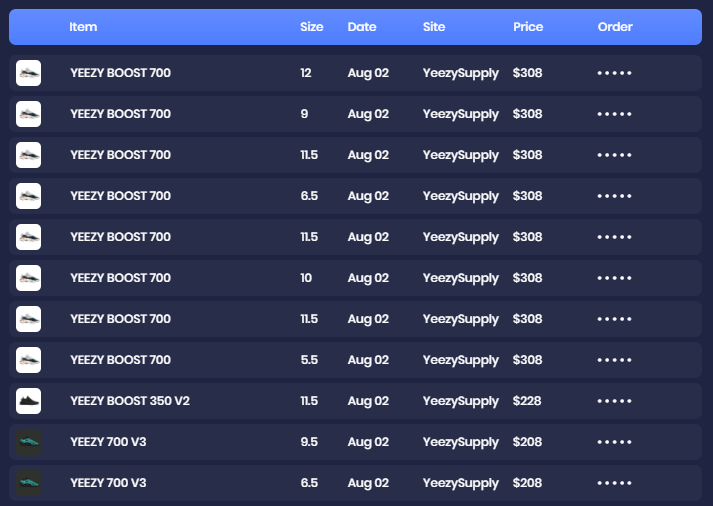Click YeezySupply site in the size 9 row
This screenshot has height=506, width=713.
pos(461,114)
